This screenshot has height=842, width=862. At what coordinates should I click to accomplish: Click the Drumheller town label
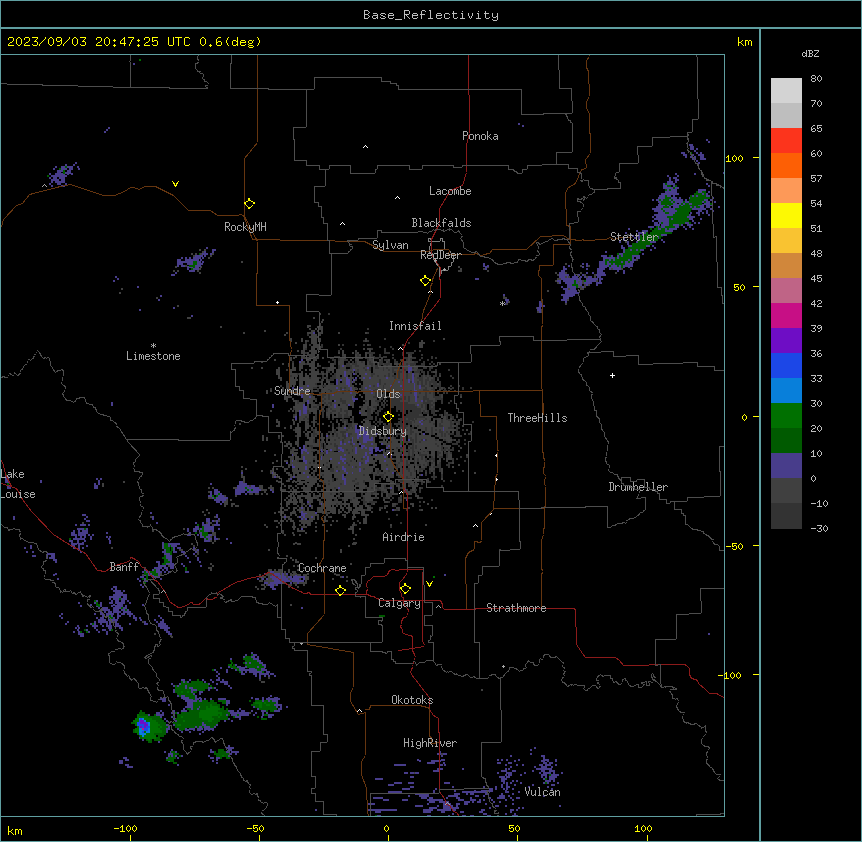(638, 487)
